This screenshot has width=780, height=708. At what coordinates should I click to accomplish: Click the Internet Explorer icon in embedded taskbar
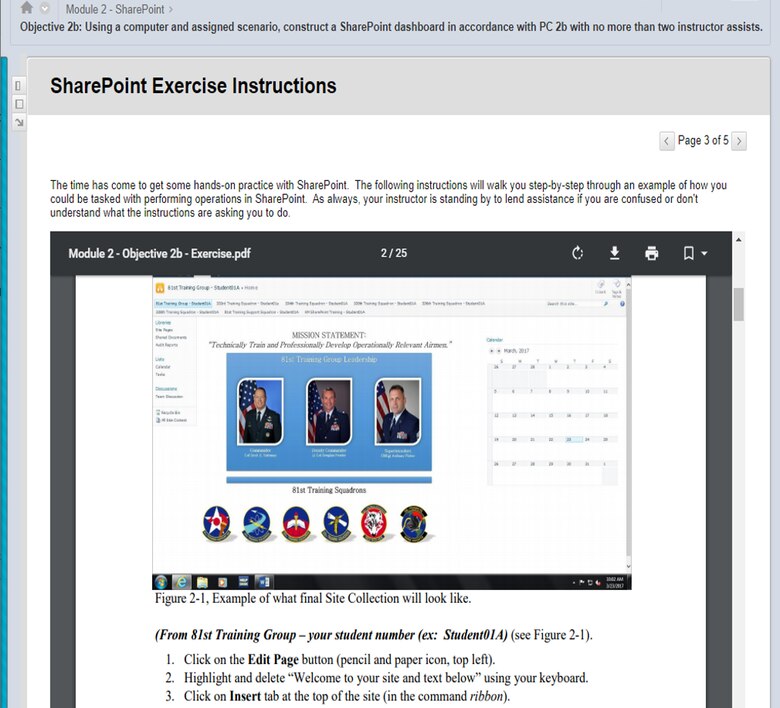[182, 581]
